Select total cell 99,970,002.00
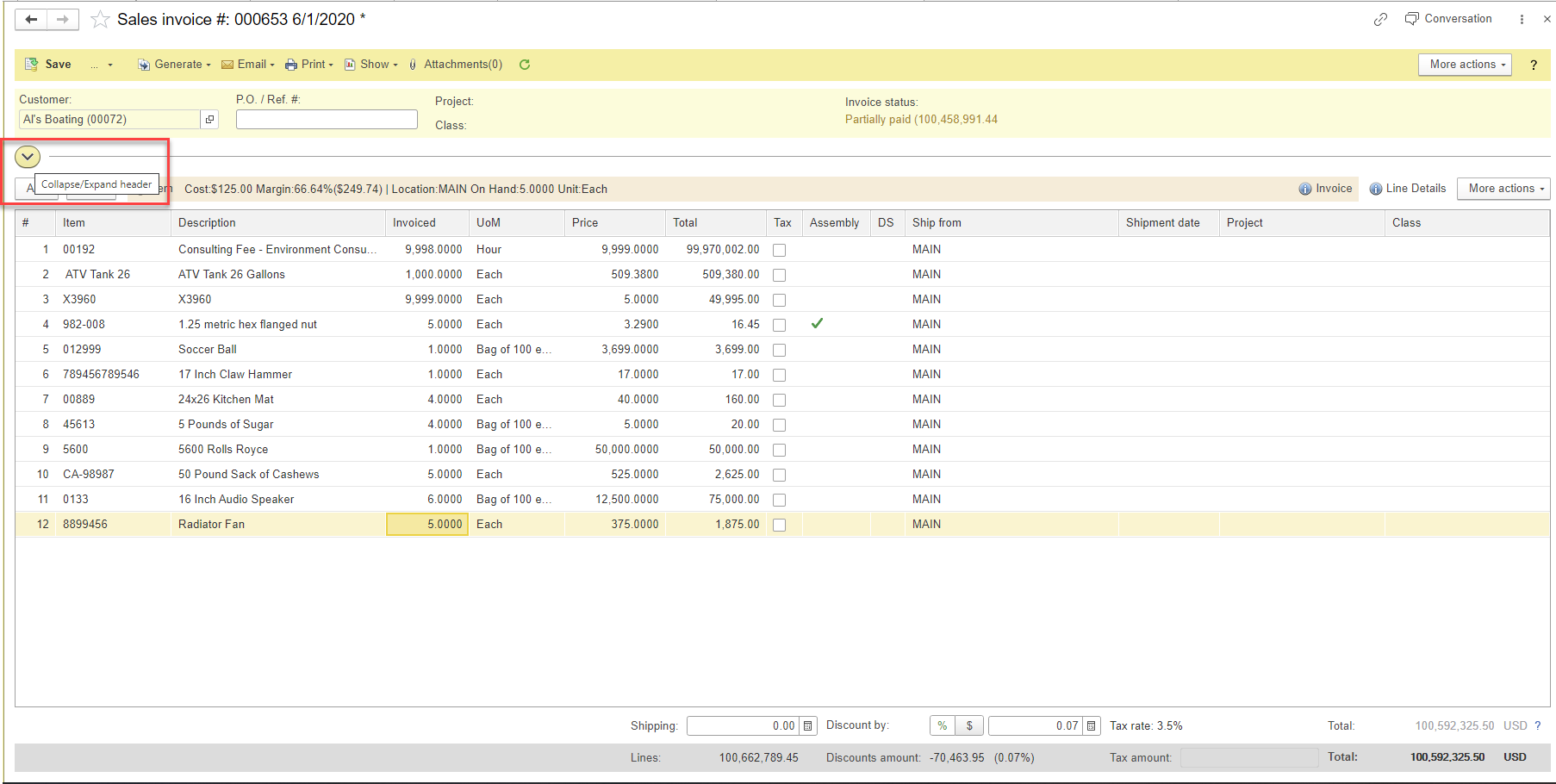The height and width of the screenshot is (784, 1556). coord(716,250)
